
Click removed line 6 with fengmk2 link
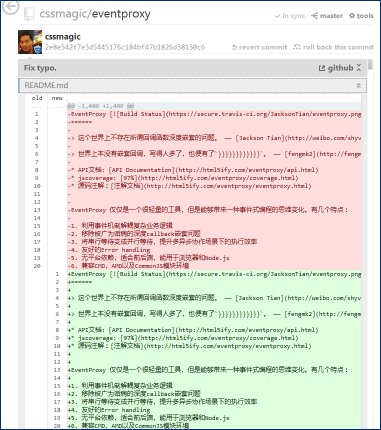pos(214,154)
